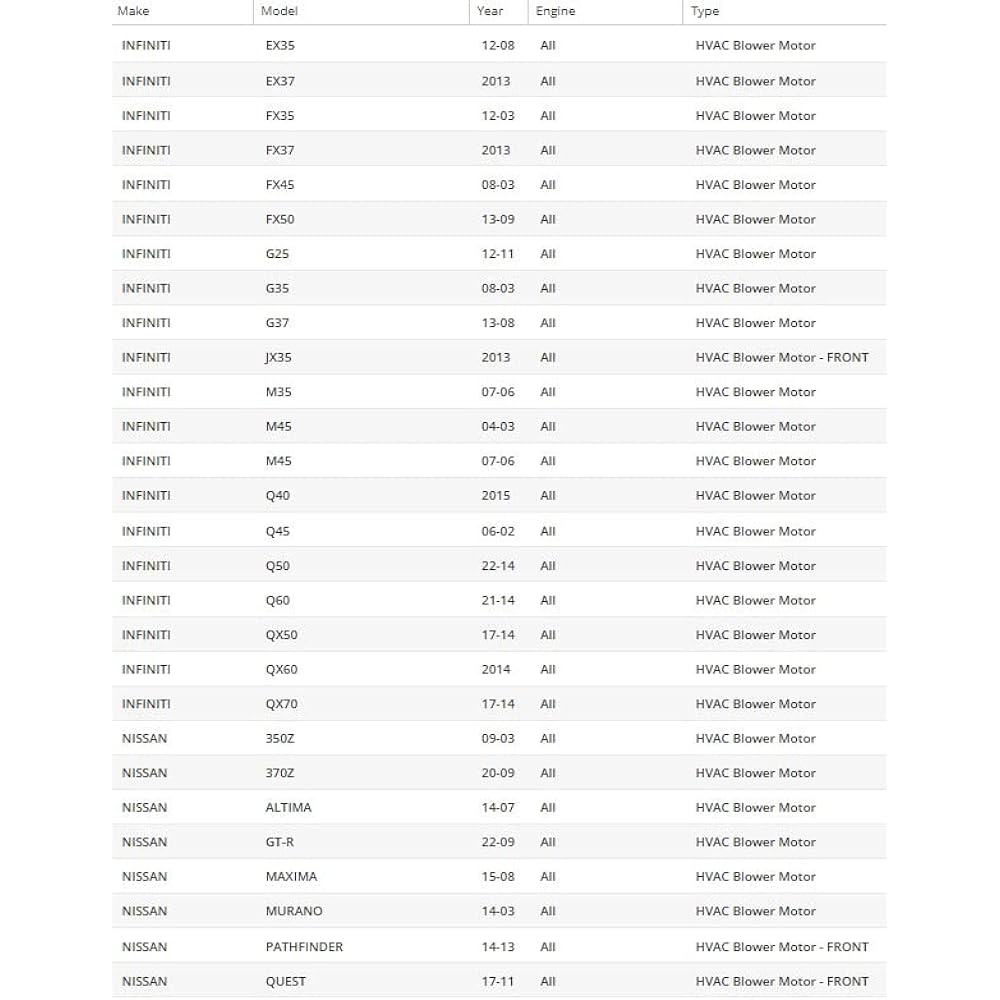
Task: Select the NISSAN 370Z row
Action: coord(499,773)
